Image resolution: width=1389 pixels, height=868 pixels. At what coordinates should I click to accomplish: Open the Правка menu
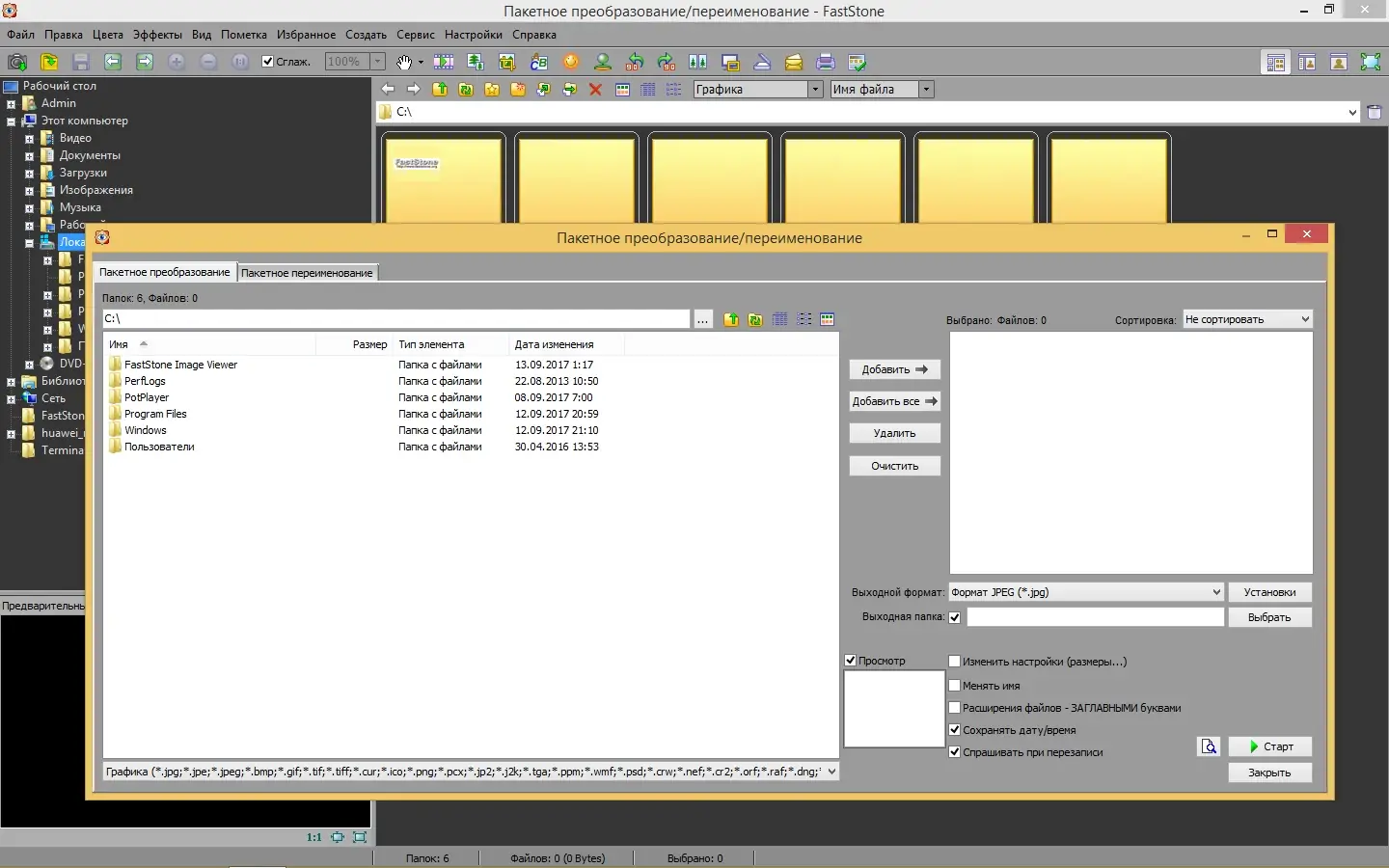(64, 35)
